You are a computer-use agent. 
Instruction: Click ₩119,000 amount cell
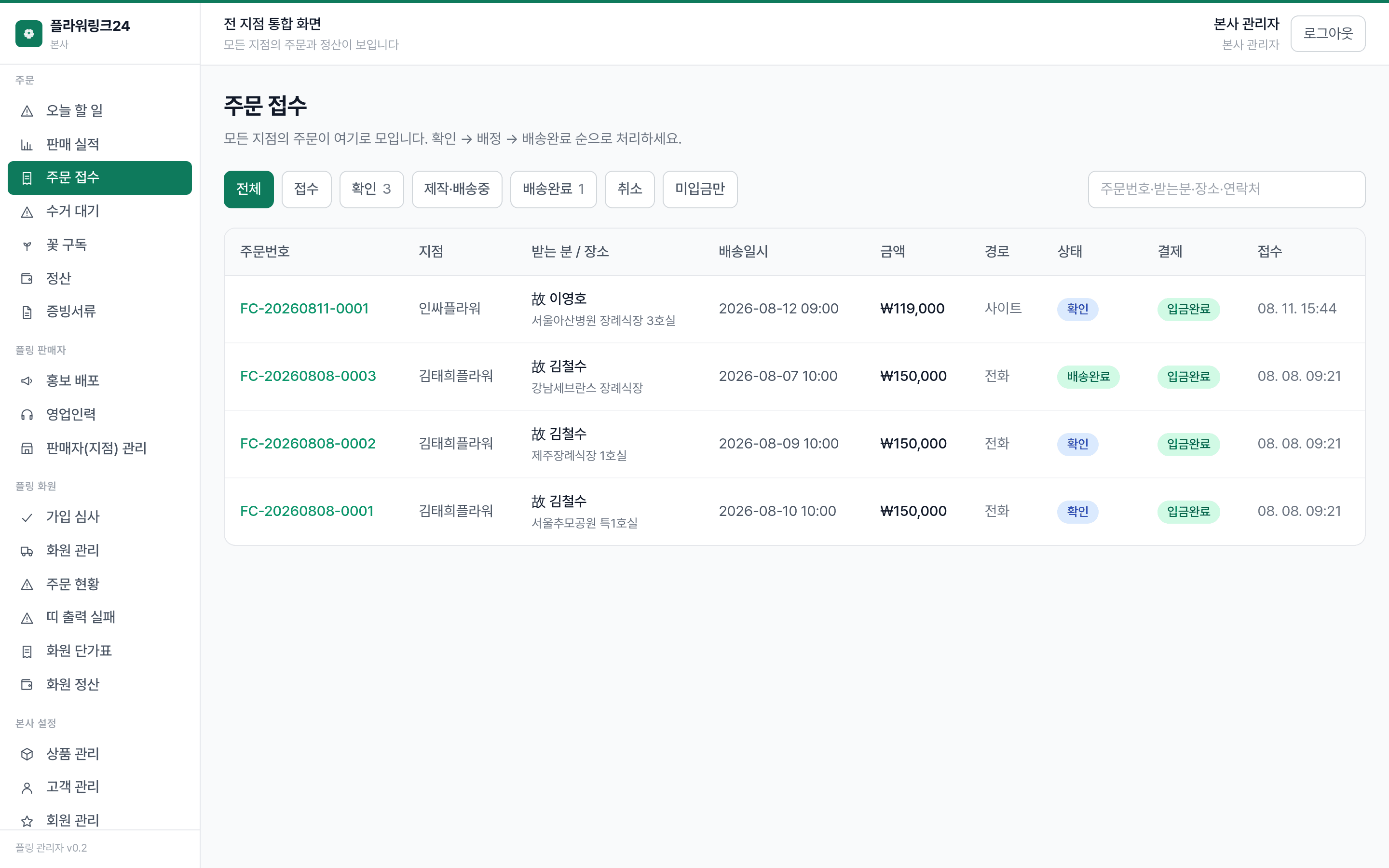click(x=912, y=309)
